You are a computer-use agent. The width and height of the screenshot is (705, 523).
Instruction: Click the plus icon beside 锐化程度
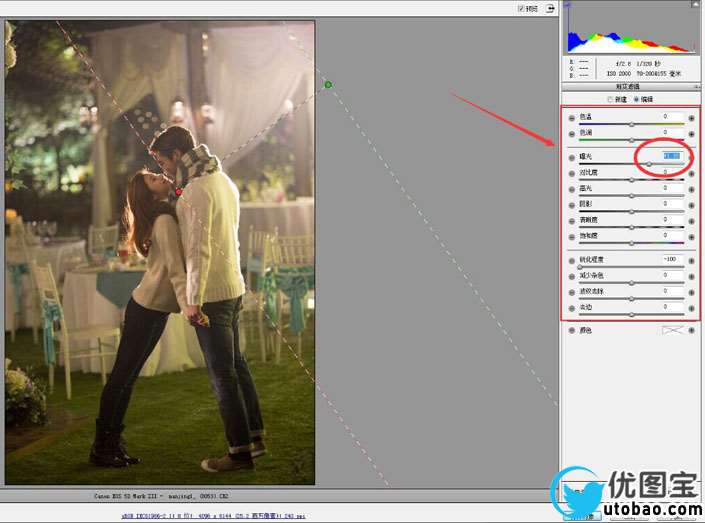[691, 259]
